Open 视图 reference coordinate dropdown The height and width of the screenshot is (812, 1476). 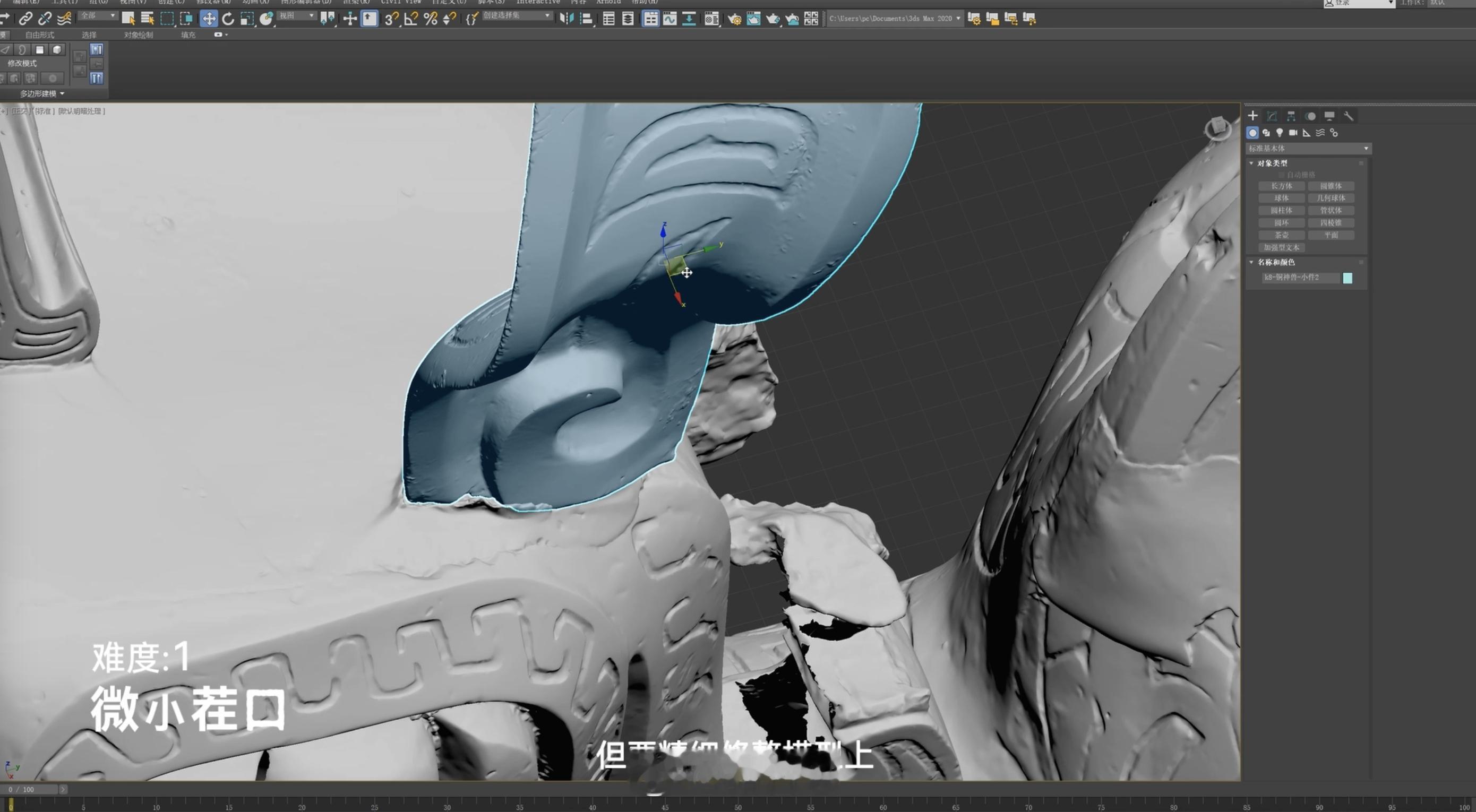(x=297, y=15)
